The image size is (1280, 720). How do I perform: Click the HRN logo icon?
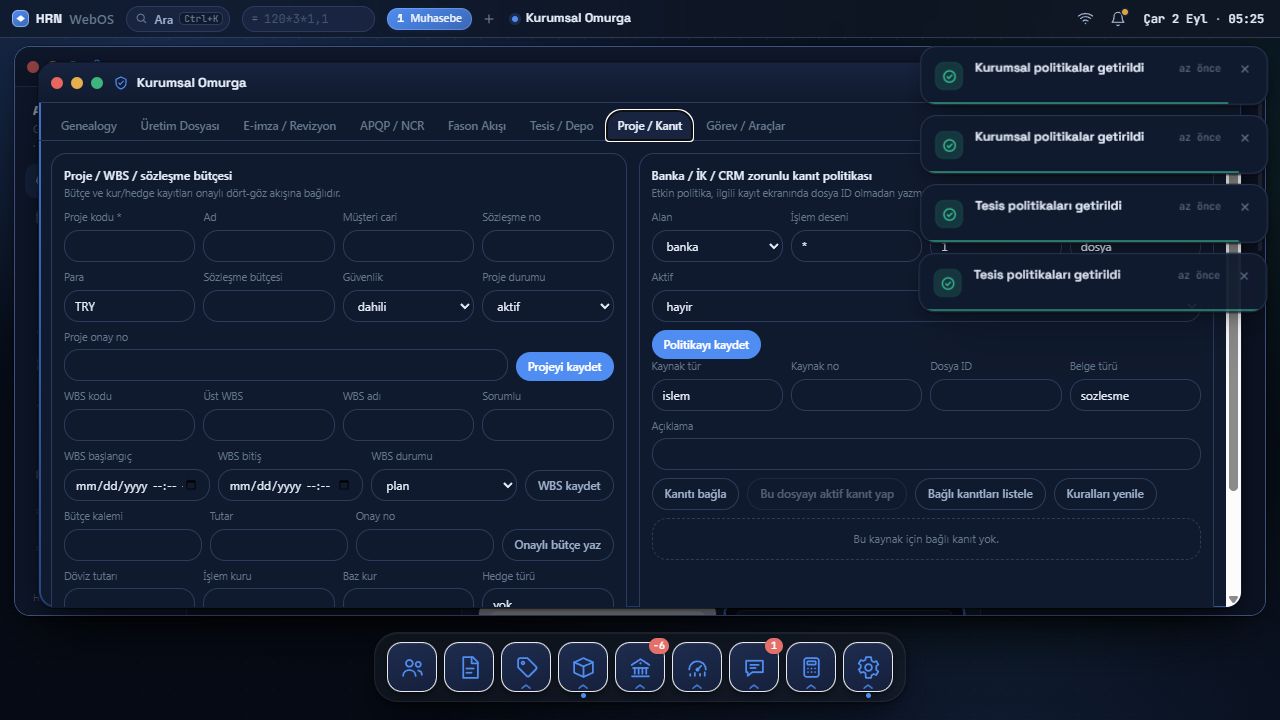click(x=20, y=19)
